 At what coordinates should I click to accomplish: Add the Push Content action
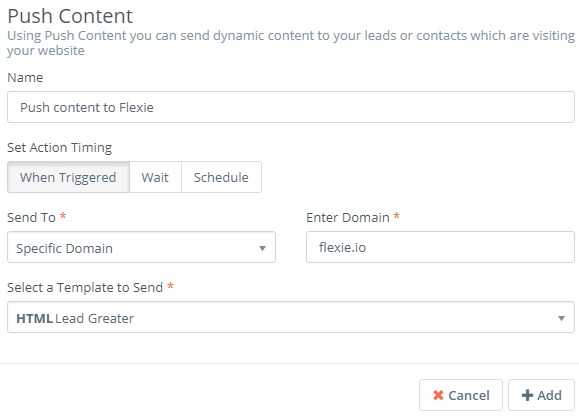click(x=541, y=395)
